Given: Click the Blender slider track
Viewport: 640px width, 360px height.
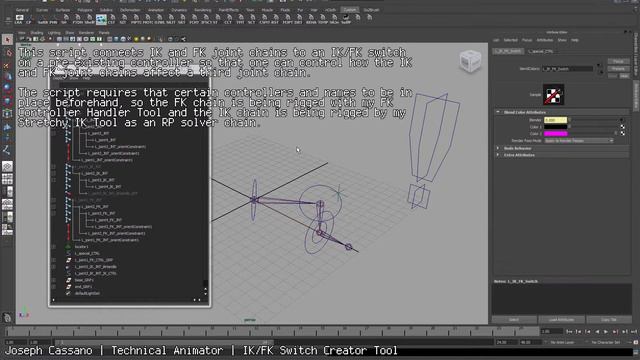Looking at the screenshot, I should (594, 120).
